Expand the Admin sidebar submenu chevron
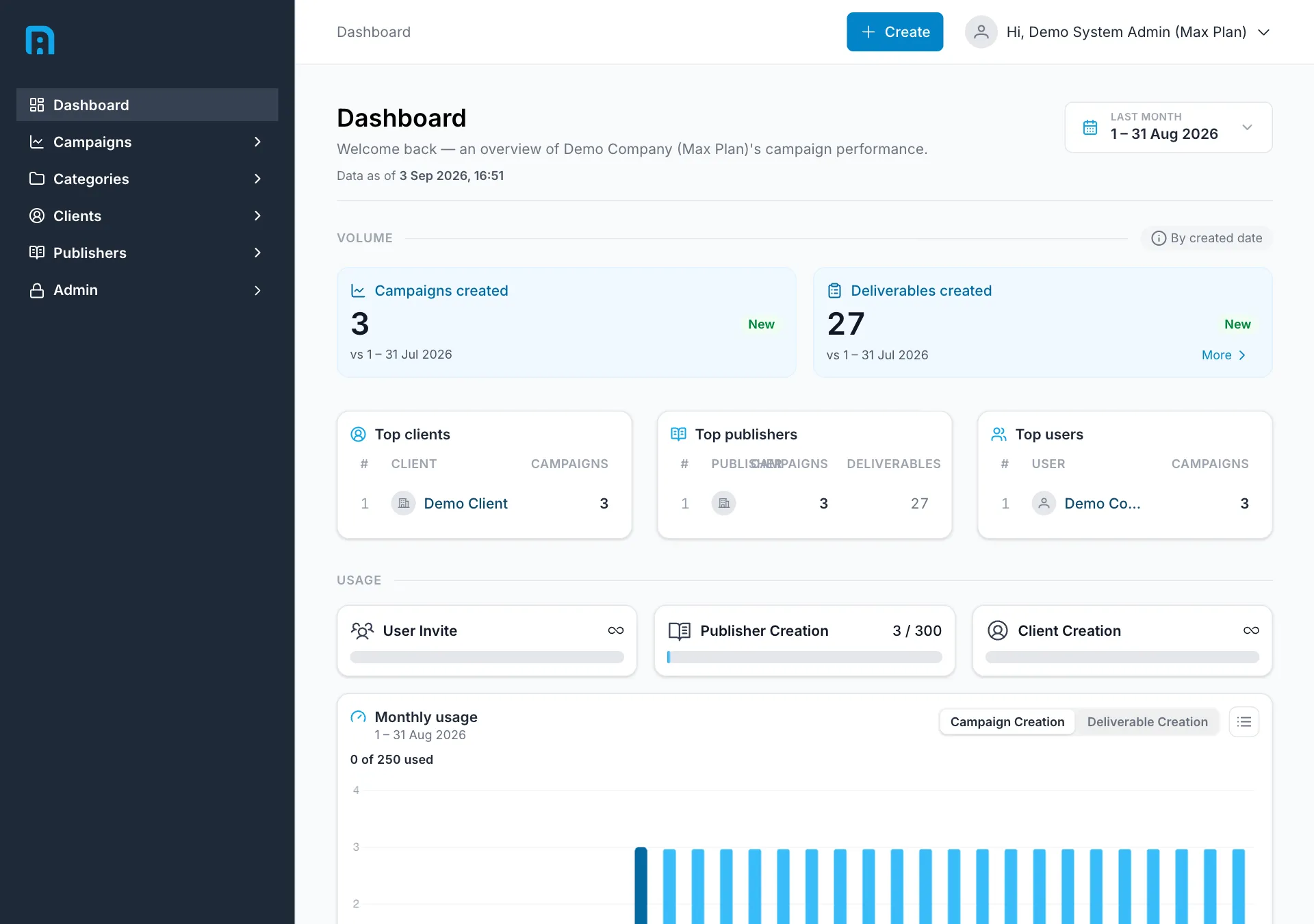1314x924 pixels. click(x=257, y=290)
